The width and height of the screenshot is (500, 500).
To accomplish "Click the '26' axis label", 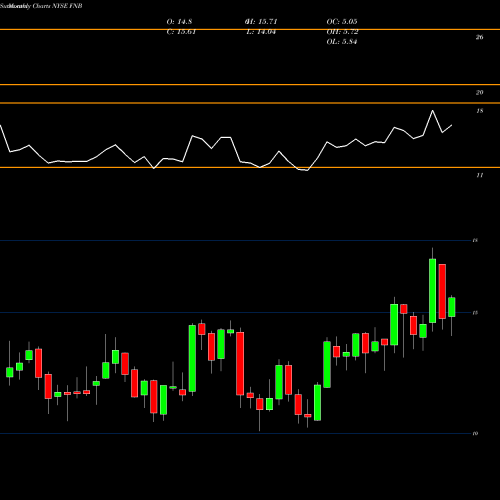I will pyautogui.click(x=479, y=37).
